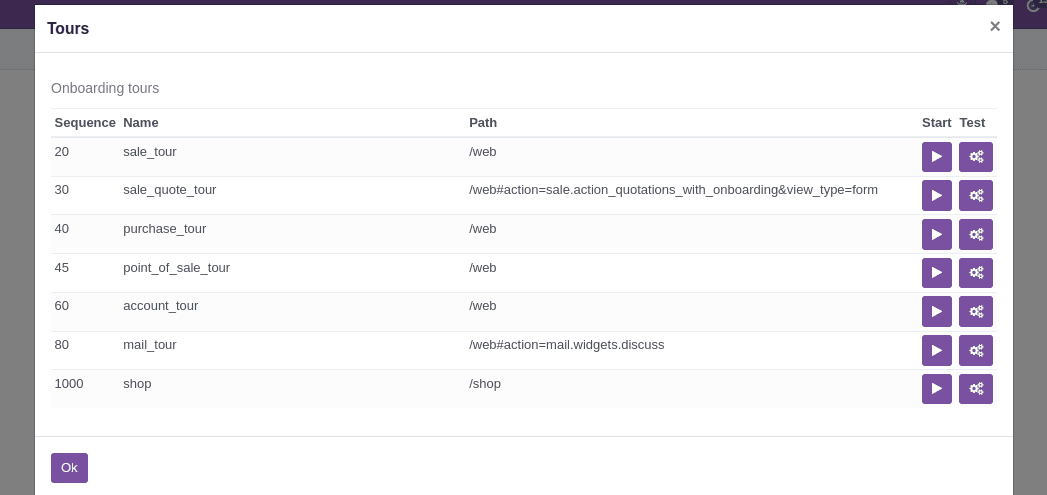
Task: Start the sale_tour onboarding tour
Action: (937, 156)
